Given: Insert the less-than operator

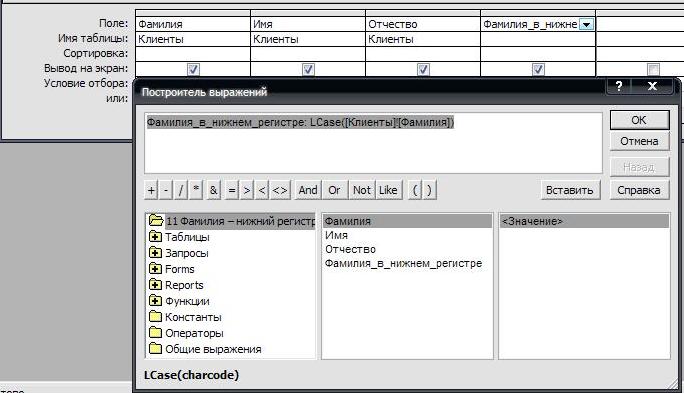Looking at the screenshot, I should coord(262,190).
